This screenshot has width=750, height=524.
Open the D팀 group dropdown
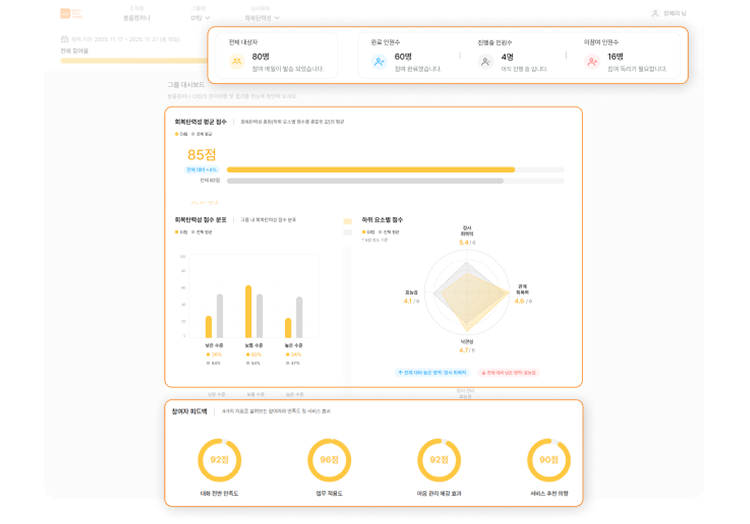[x=200, y=18]
